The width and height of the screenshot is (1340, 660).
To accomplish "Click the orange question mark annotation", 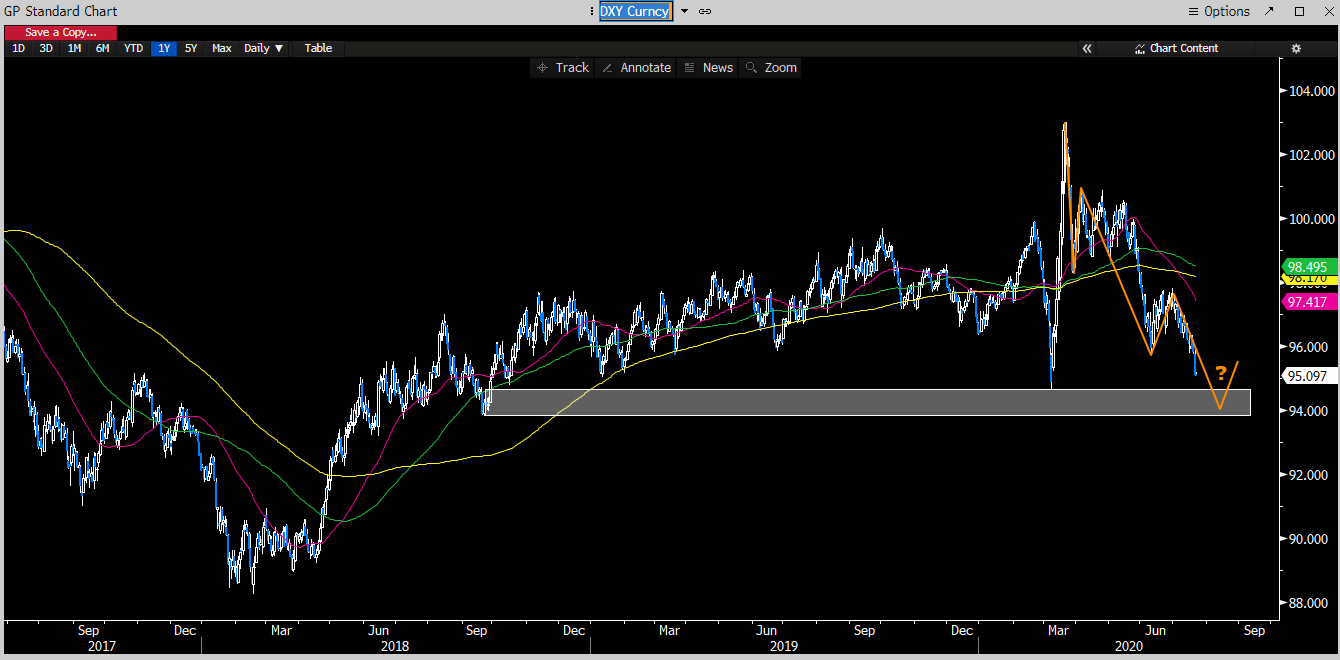I will [x=1221, y=375].
